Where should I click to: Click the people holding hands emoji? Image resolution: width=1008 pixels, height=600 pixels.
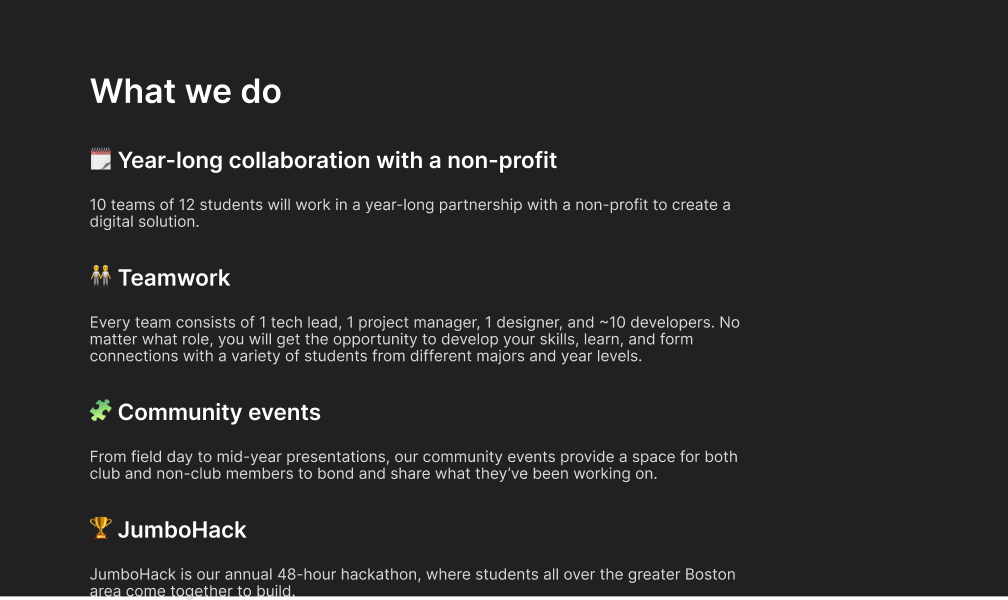click(x=101, y=277)
